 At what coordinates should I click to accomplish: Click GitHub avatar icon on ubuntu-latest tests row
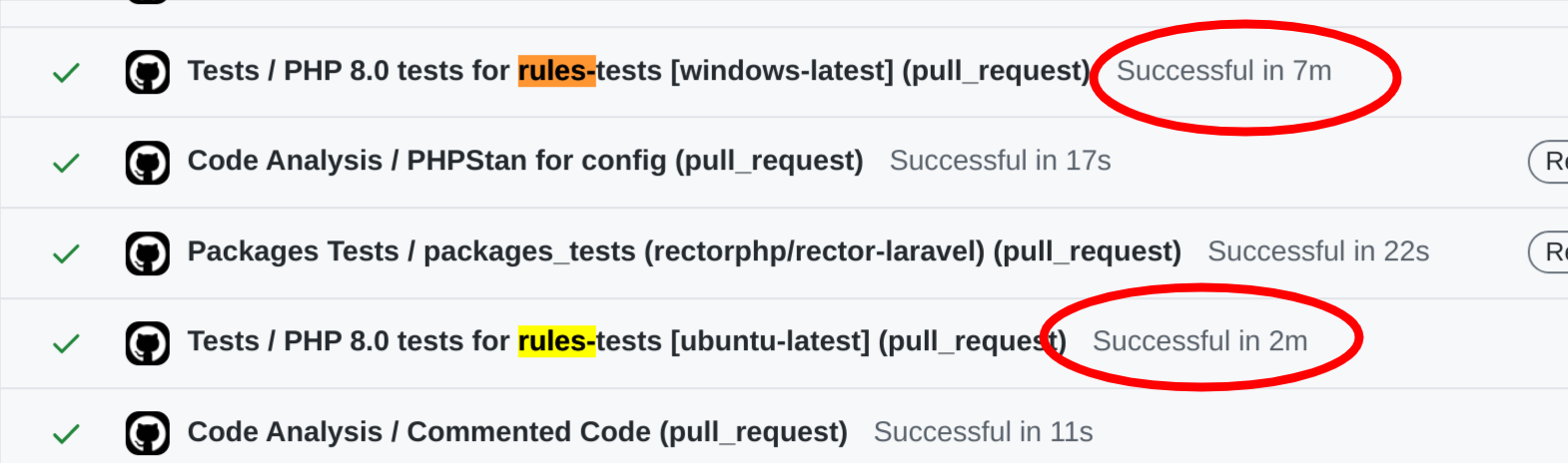pos(148,343)
